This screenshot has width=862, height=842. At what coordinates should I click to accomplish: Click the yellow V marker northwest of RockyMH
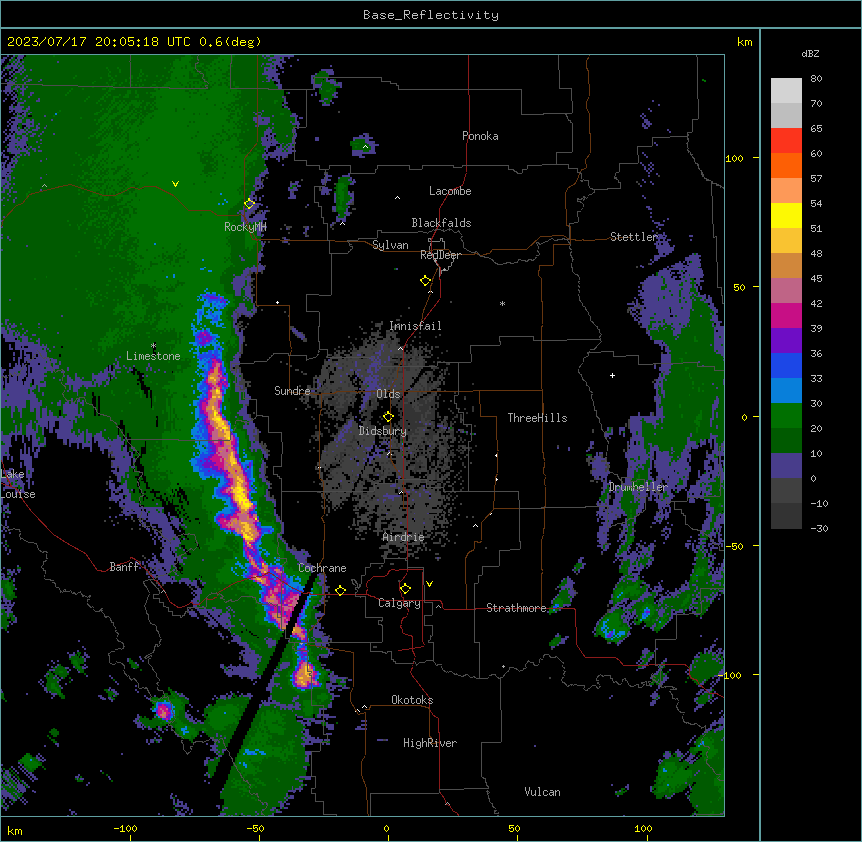pyautogui.click(x=175, y=184)
